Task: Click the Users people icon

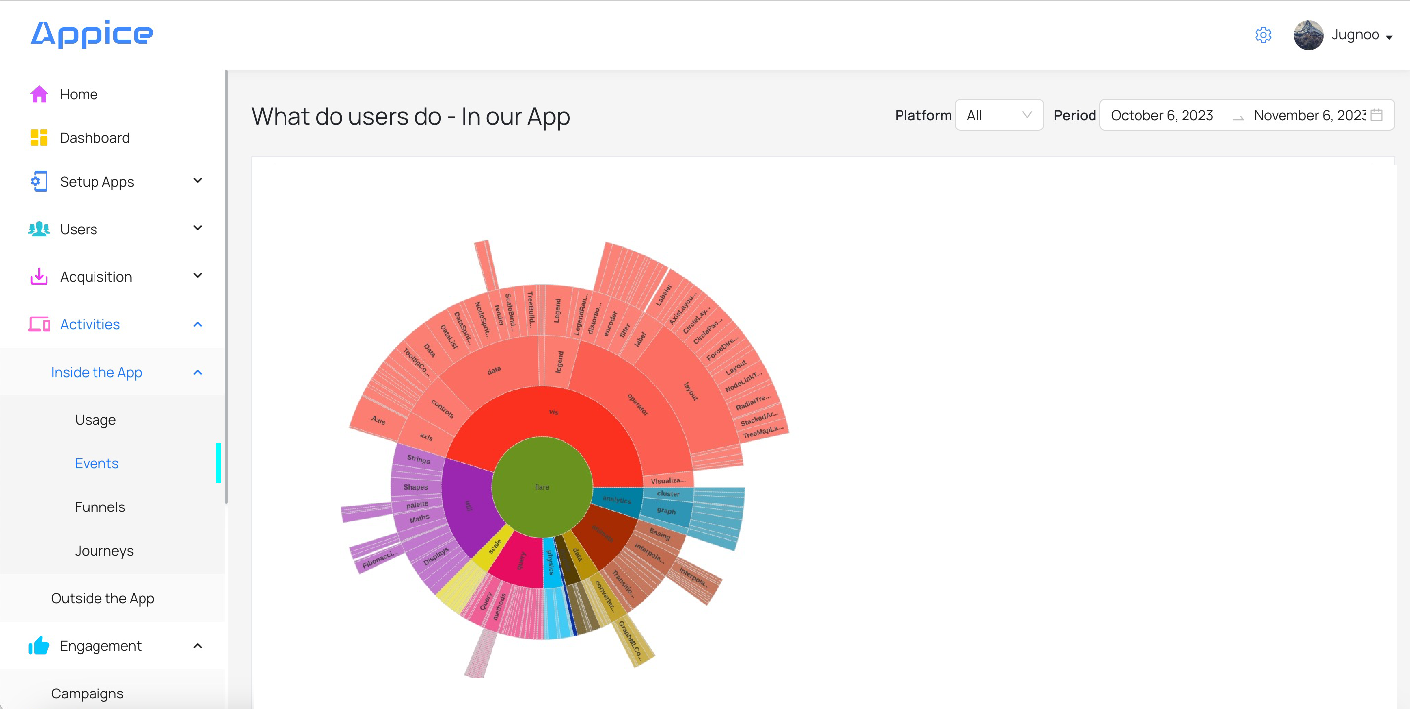Action: (x=39, y=229)
